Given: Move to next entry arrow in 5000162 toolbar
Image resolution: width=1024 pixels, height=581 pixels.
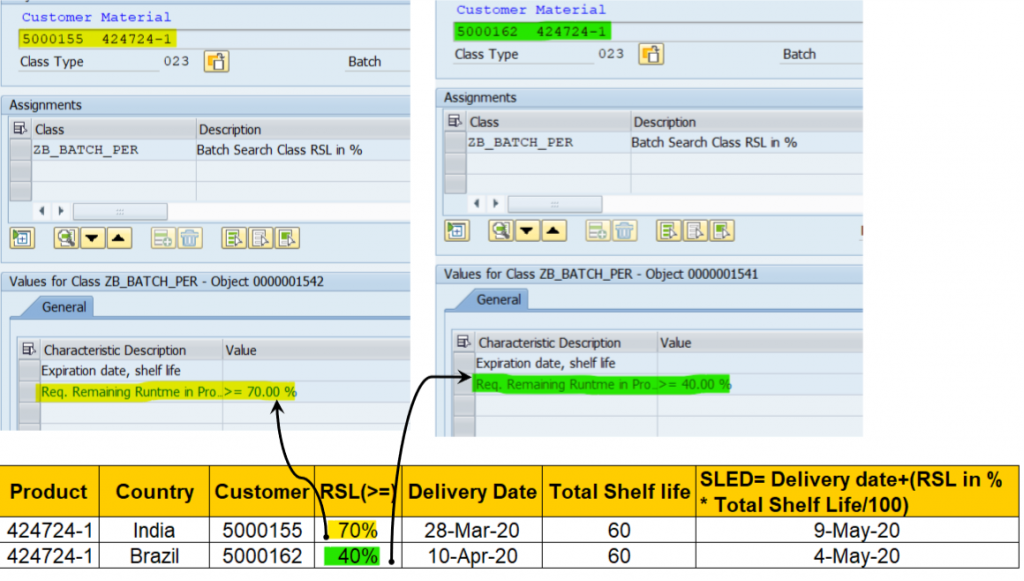Looking at the screenshot, I should tap(527, 230).
